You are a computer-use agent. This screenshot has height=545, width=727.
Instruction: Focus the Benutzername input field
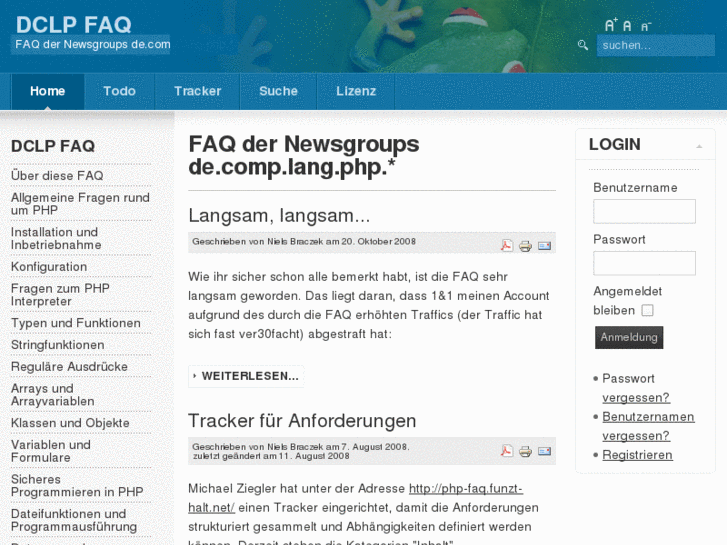[644, 212]
